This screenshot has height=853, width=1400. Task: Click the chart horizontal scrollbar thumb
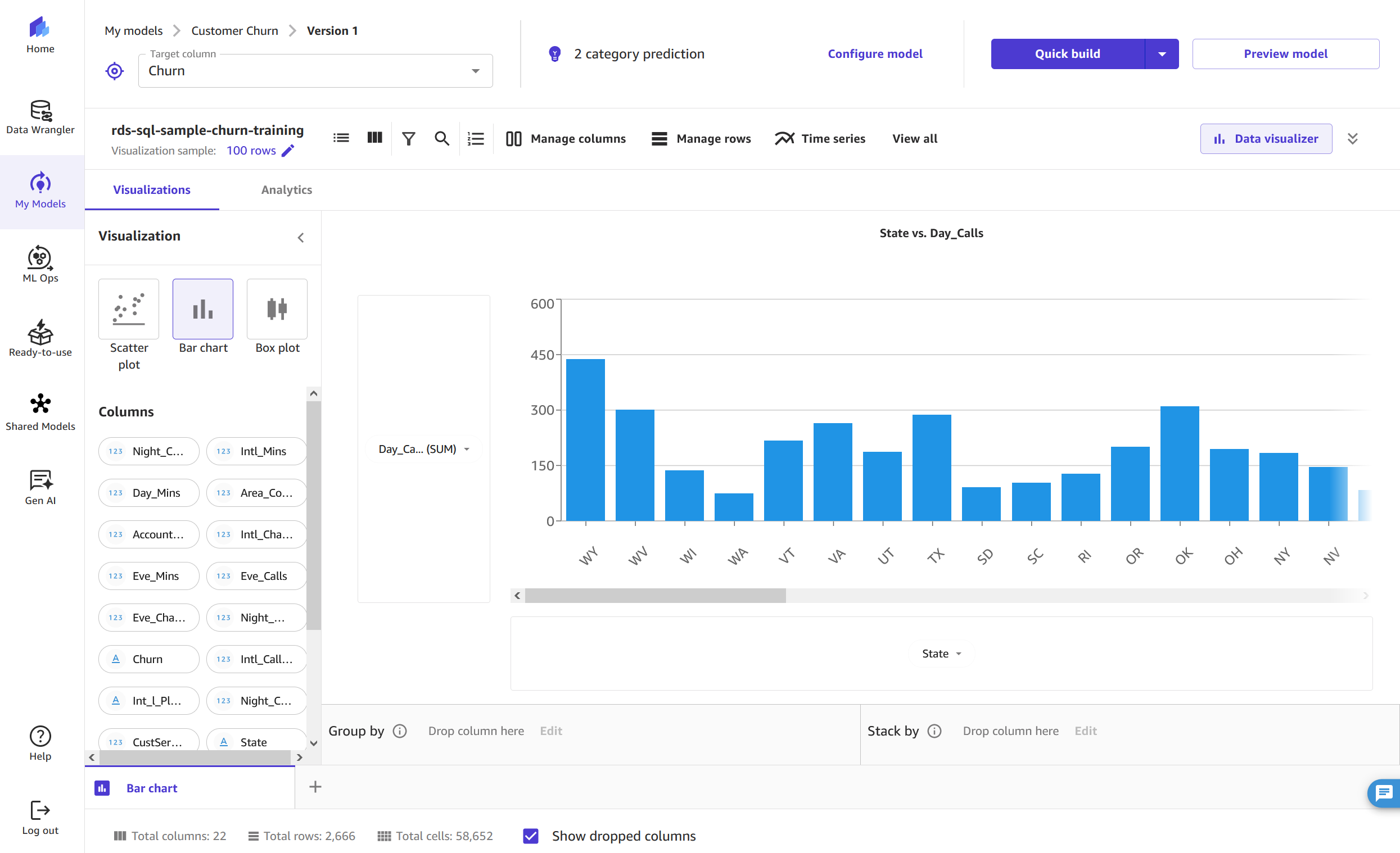tap(654, 595)
